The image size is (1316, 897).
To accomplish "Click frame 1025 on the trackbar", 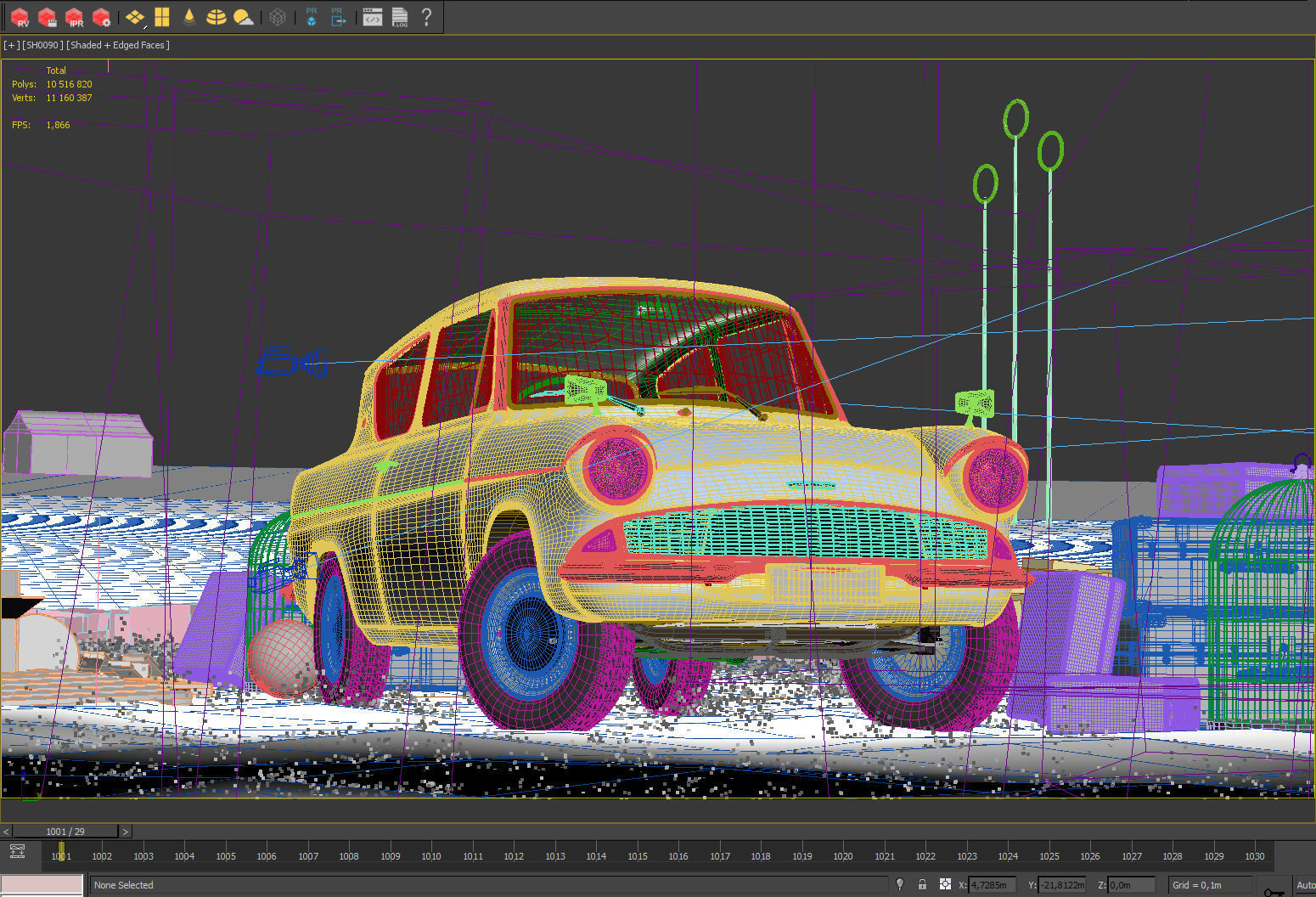I will pos(1049,856).
